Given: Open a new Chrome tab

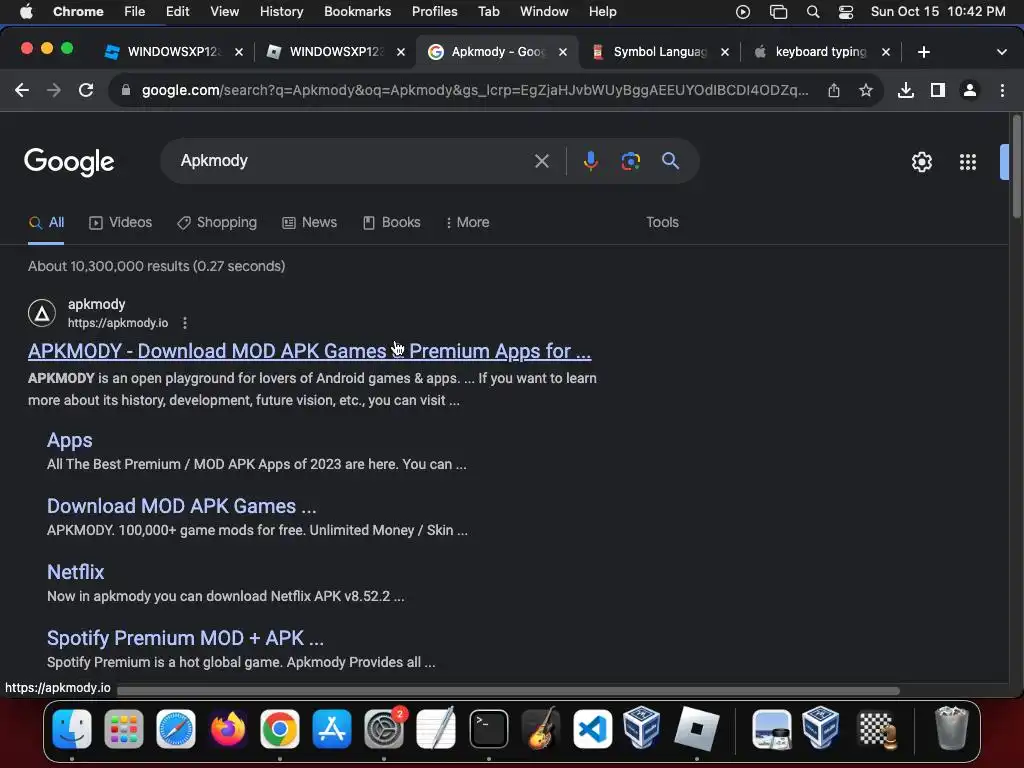Looking at the screenshot, I should pos(923,52).
